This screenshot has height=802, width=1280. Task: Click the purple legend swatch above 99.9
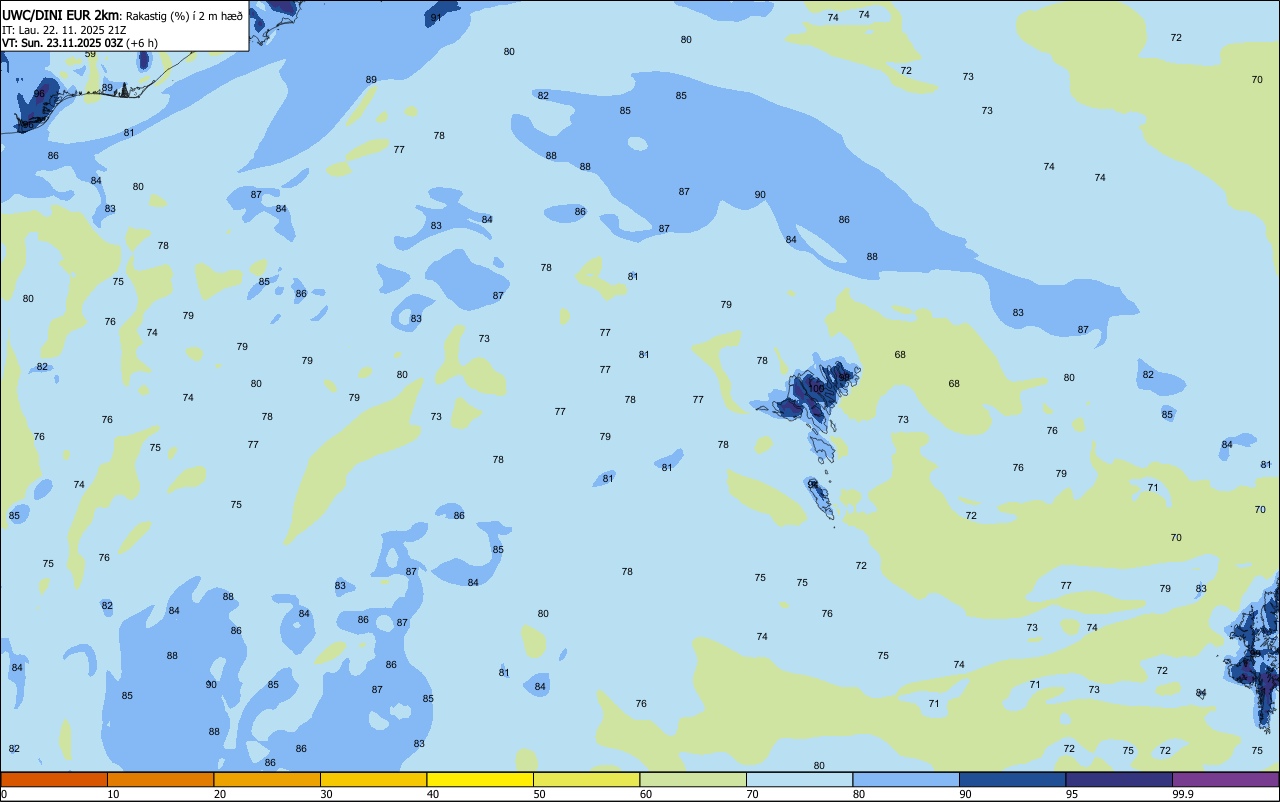click(x=1225, y=779)
